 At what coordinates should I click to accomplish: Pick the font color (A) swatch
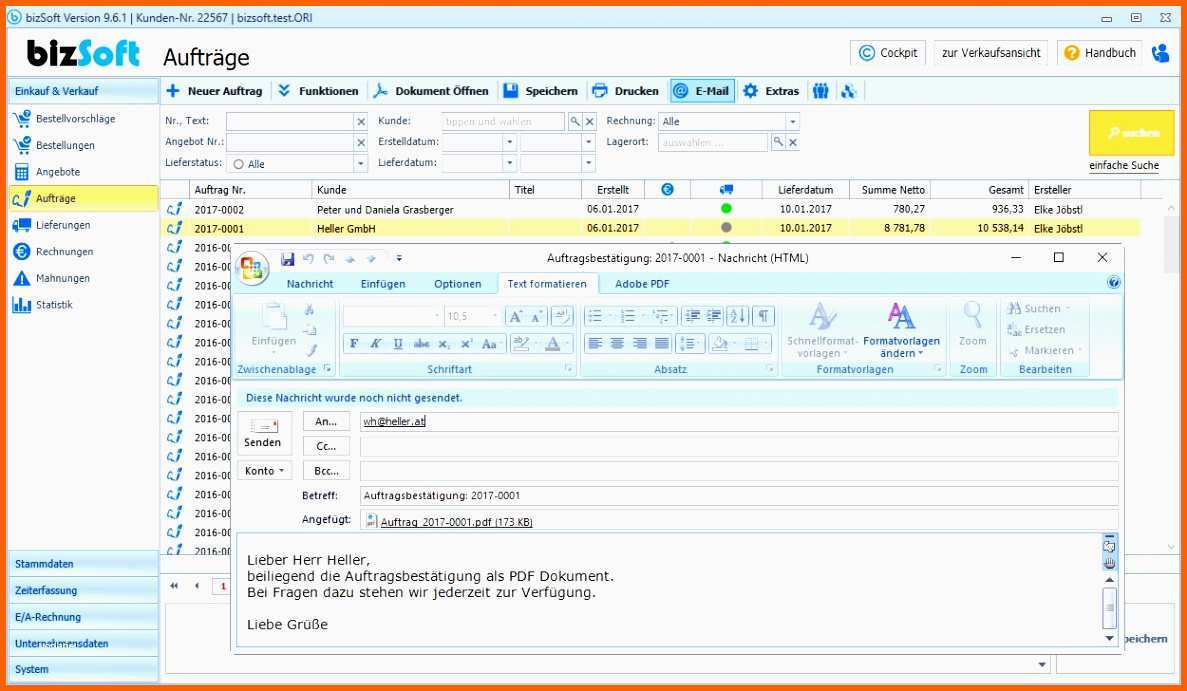click(553, 344)
